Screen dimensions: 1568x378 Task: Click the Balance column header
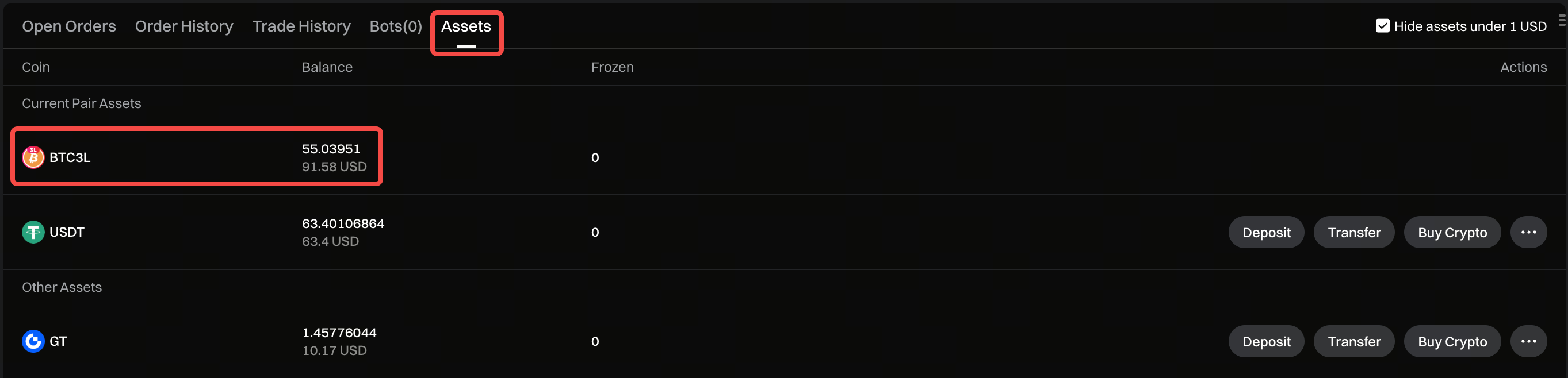(327, 67)
